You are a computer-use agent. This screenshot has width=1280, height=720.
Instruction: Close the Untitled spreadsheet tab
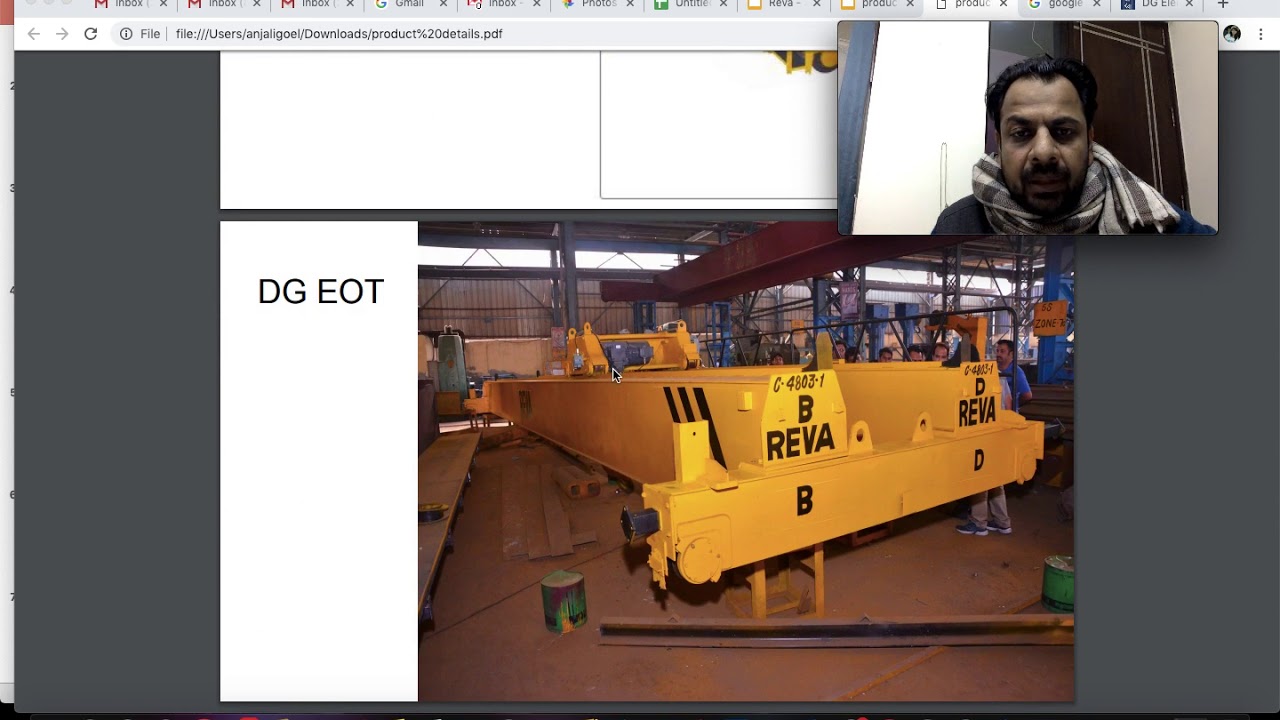pos(723,5)
